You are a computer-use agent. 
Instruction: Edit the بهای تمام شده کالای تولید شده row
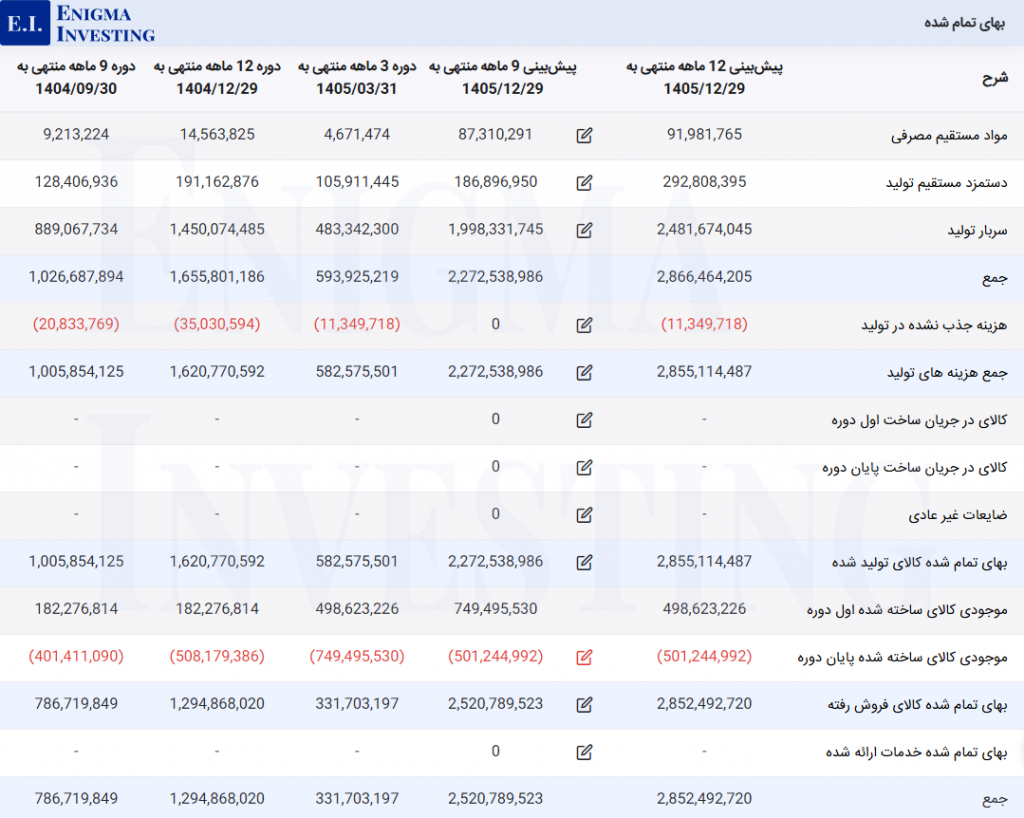[x=584, y=562]
